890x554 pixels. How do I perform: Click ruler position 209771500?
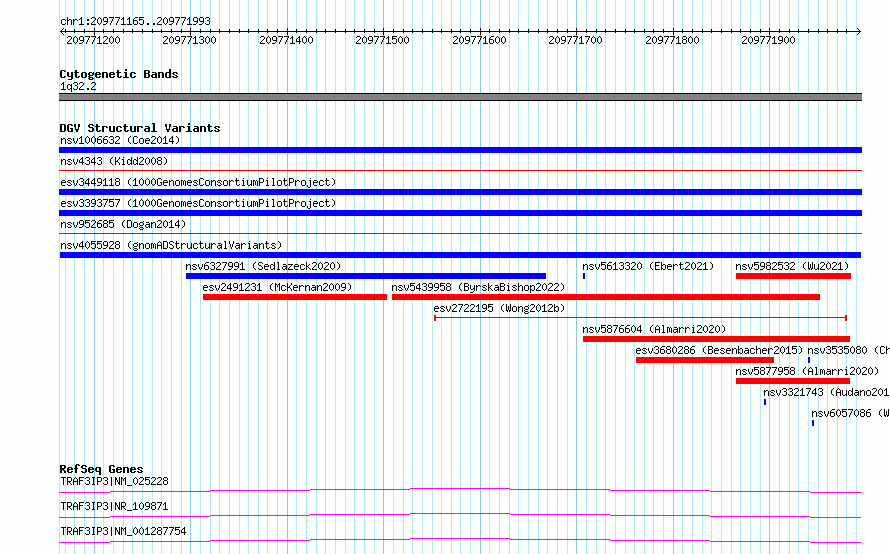pyautogui.click(x=383, y=40)
